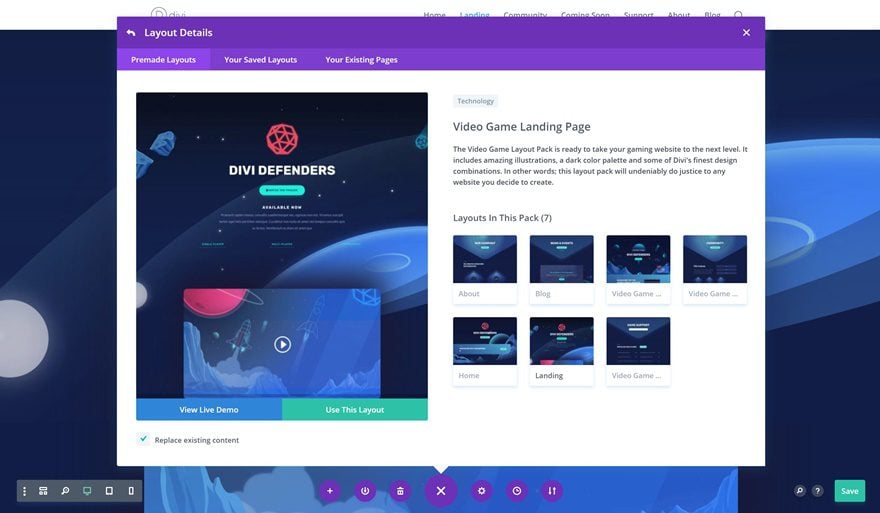Click the back arrow in Layout Details header
The width and height of the screenshot is (880, 513).
[131, 33]
